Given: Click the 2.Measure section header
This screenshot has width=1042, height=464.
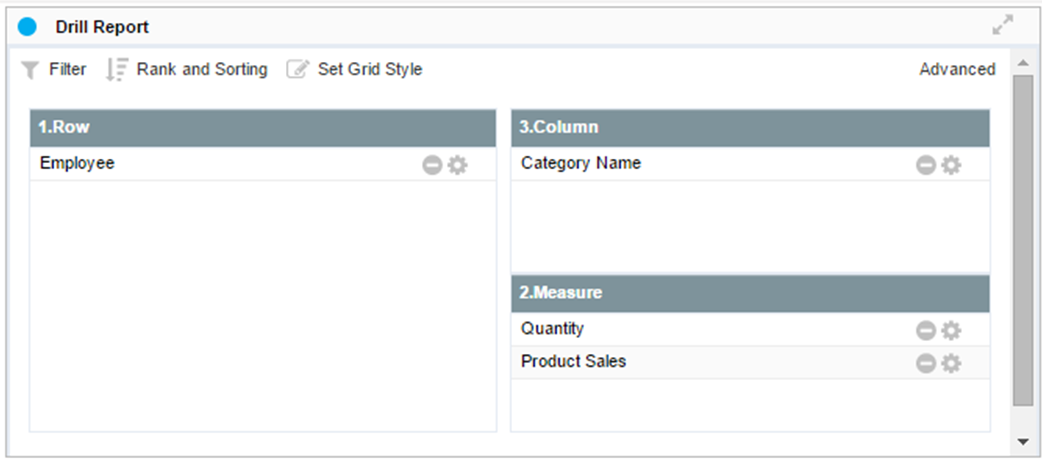Looking at the screenshot, I should coord(750,293).
